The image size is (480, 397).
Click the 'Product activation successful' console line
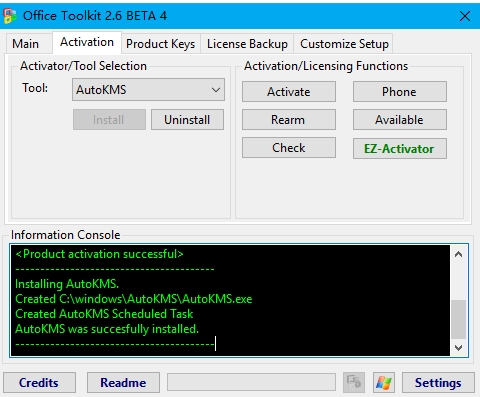pyautogui.click(x=99, y=254)
